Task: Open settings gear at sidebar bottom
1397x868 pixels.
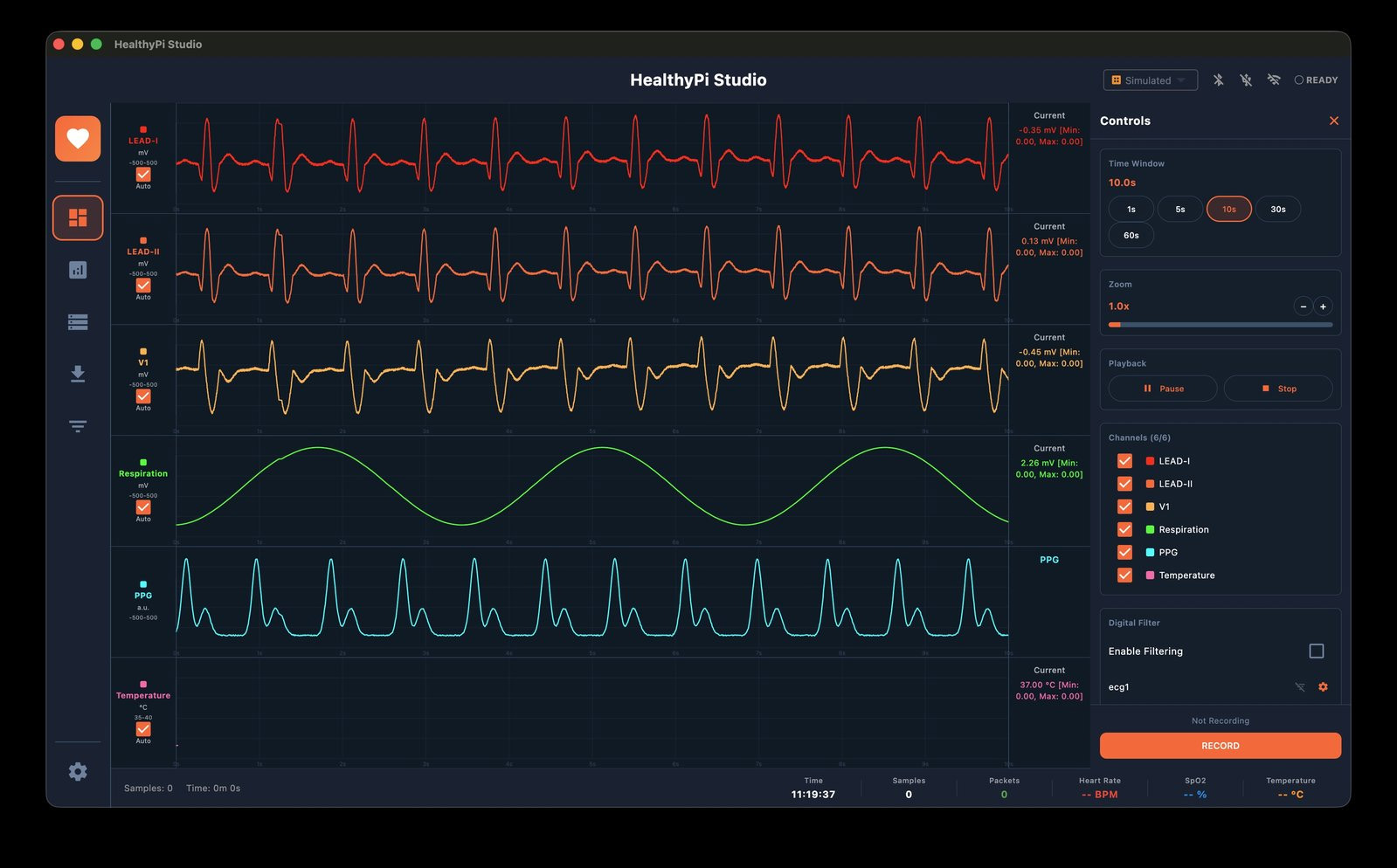Action: click(x=78, y=771)
